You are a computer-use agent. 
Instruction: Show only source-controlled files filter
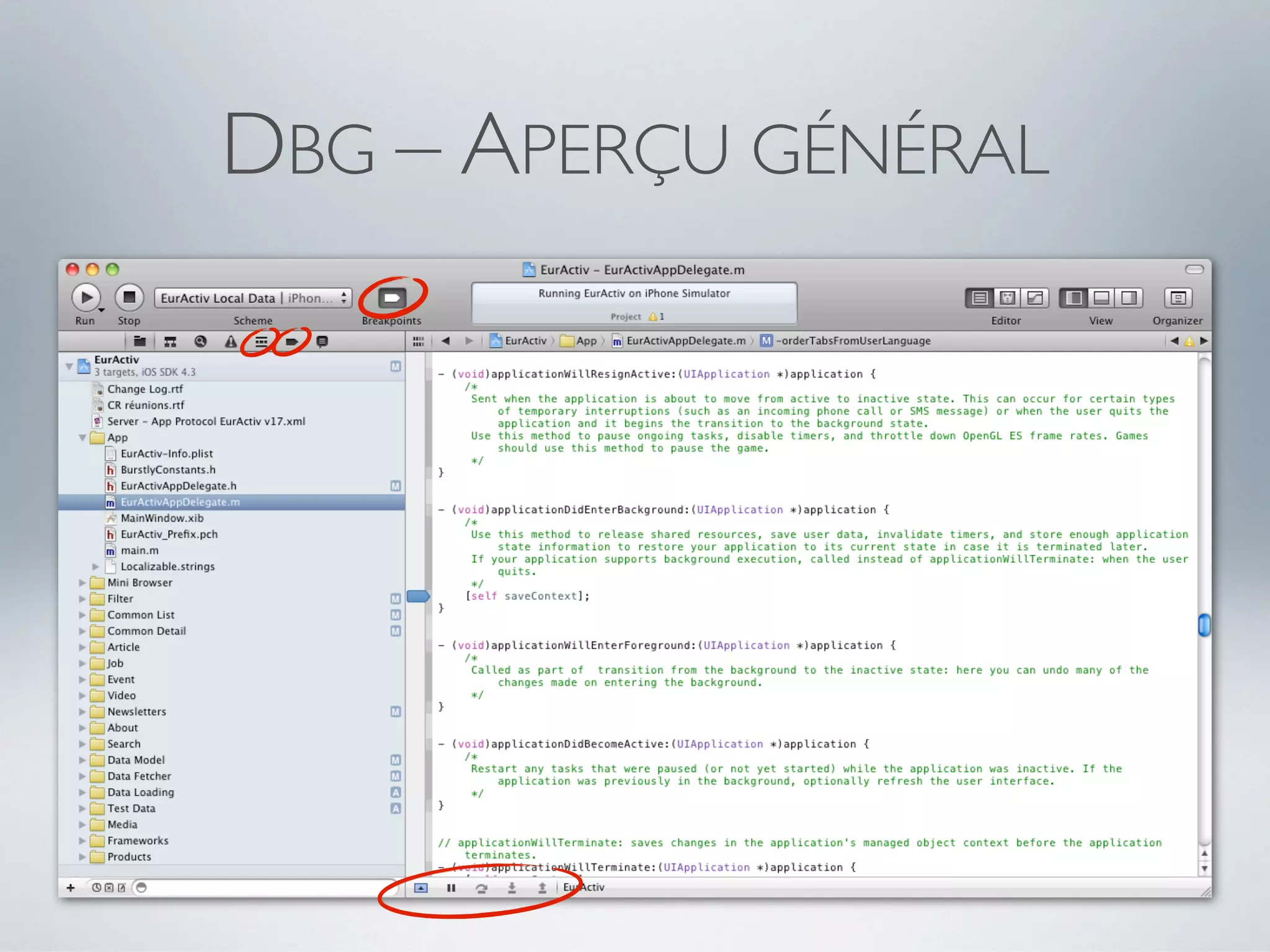109,888
